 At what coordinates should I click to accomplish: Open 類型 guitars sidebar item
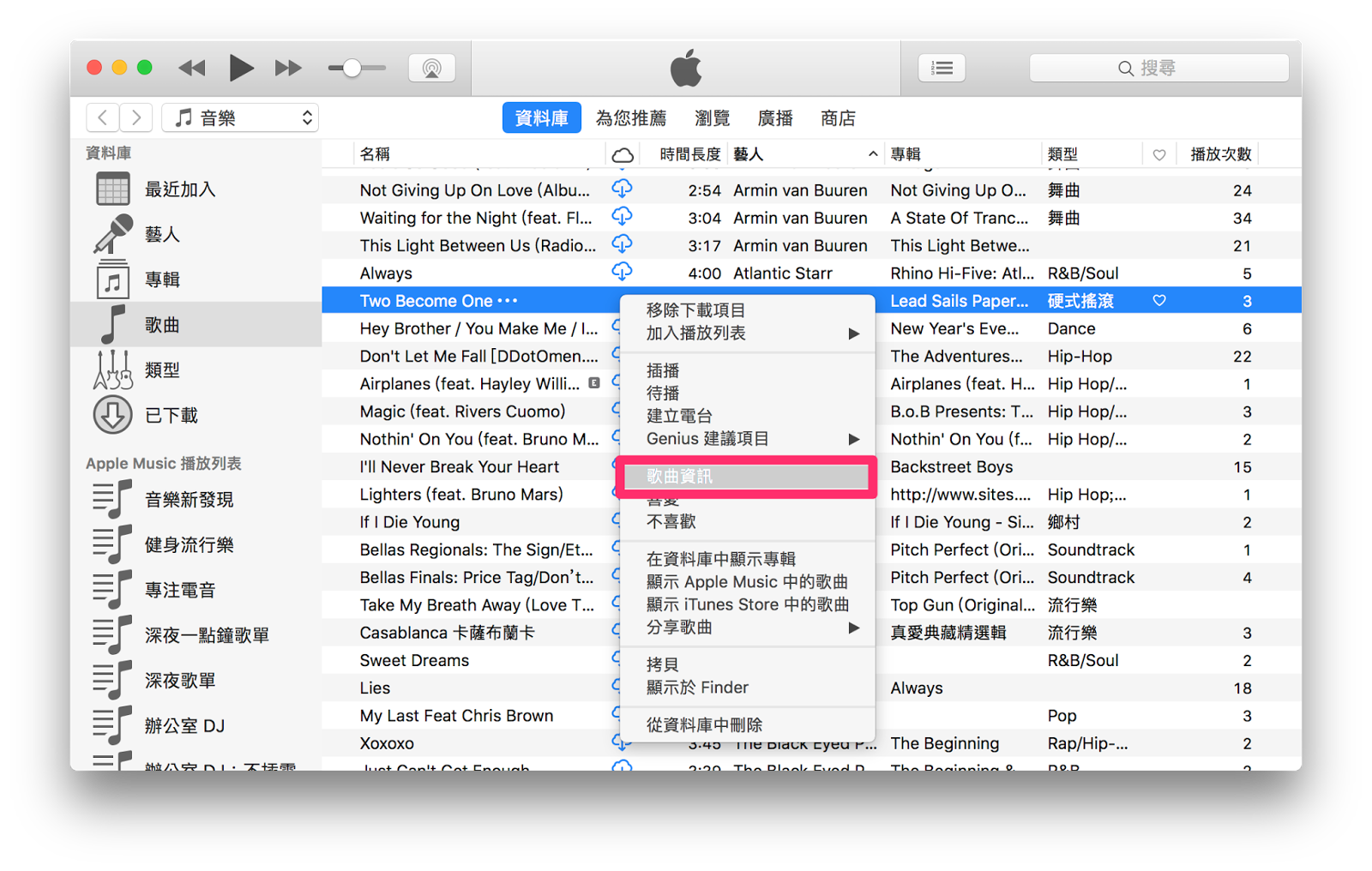click(196, 369)
